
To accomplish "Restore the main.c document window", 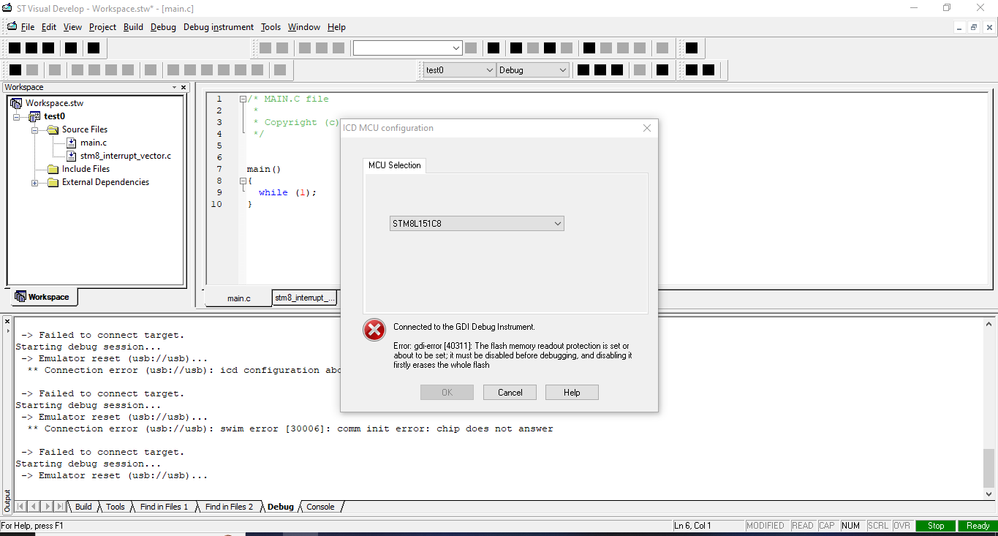I will point(974,27).
